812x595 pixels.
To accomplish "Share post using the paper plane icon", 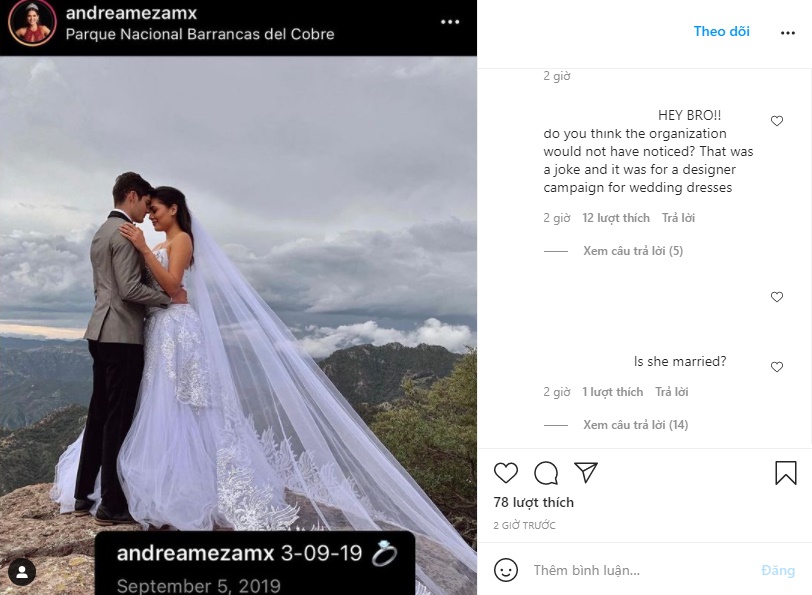I will coord(586,472).
